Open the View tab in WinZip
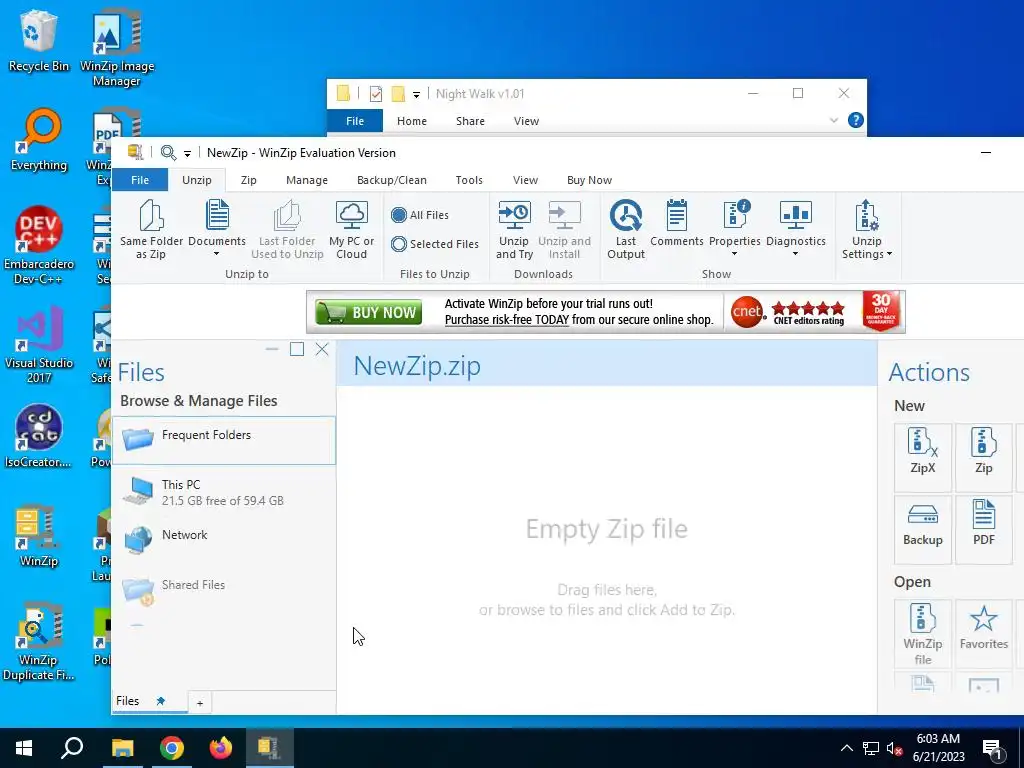 coord(525,180)
